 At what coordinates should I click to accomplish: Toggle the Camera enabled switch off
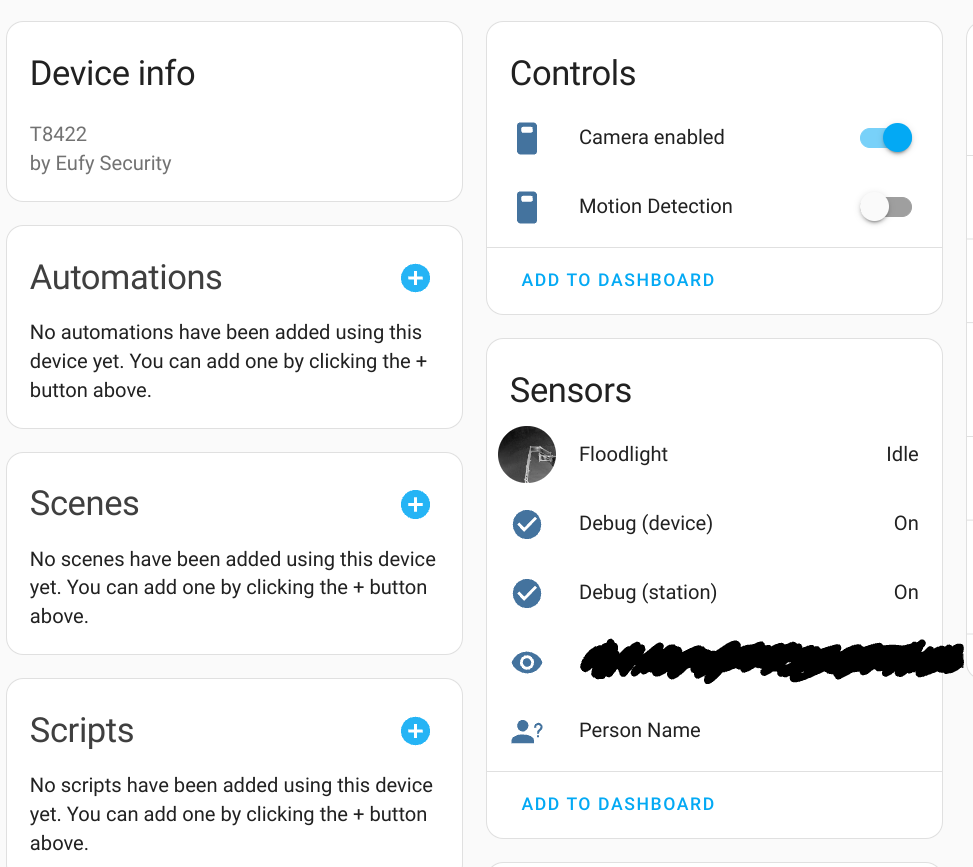pyautogui.click(x=886, y=138)
